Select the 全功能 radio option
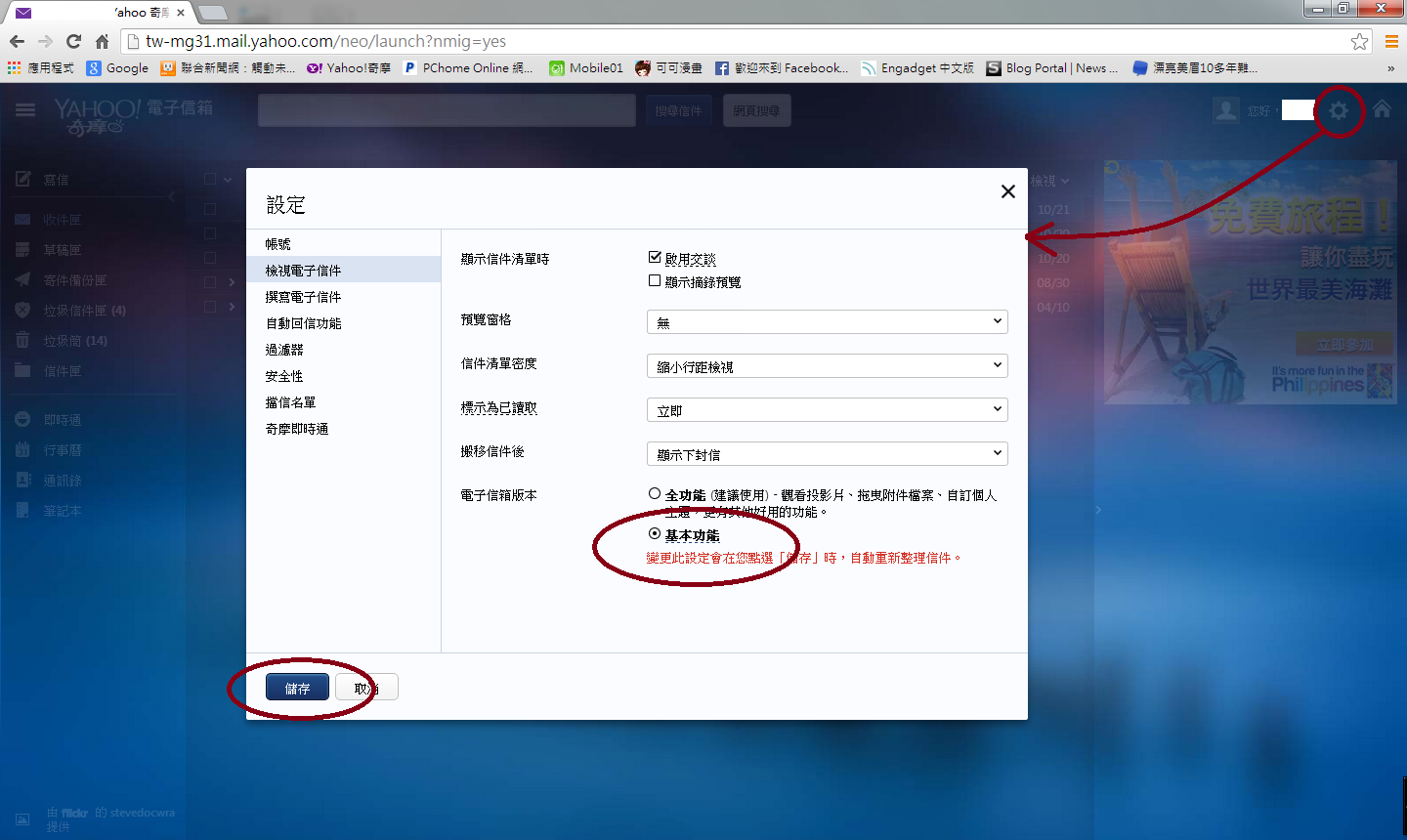Screen dimensions: 1407x840 tap(655, 494)
